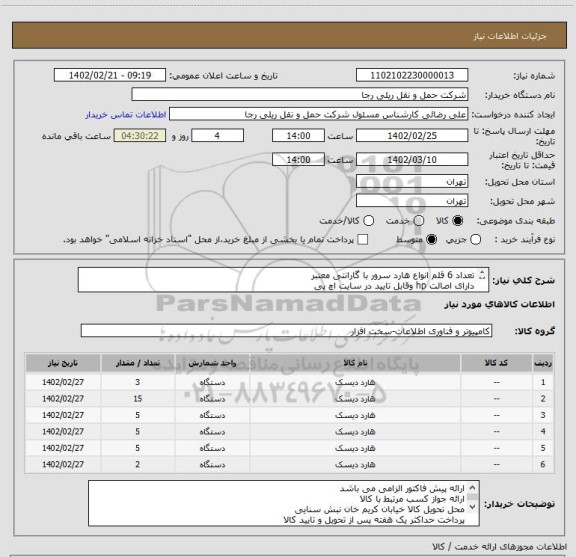Screen dimensions: 576x557
Task: Click the goods group field
Action: pyautogui.click(x=286, y=331)
